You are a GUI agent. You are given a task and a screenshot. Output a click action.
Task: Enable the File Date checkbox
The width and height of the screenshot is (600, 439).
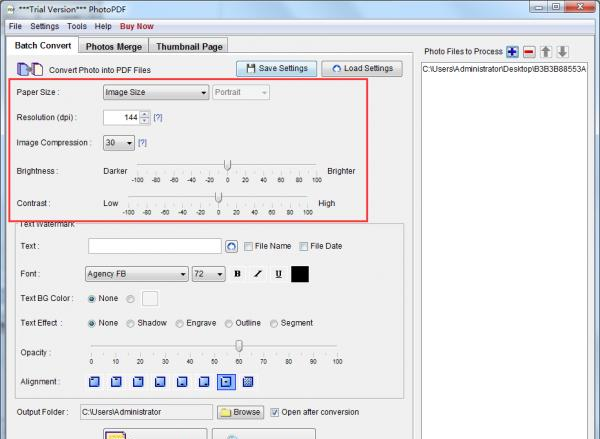point(305,246)
